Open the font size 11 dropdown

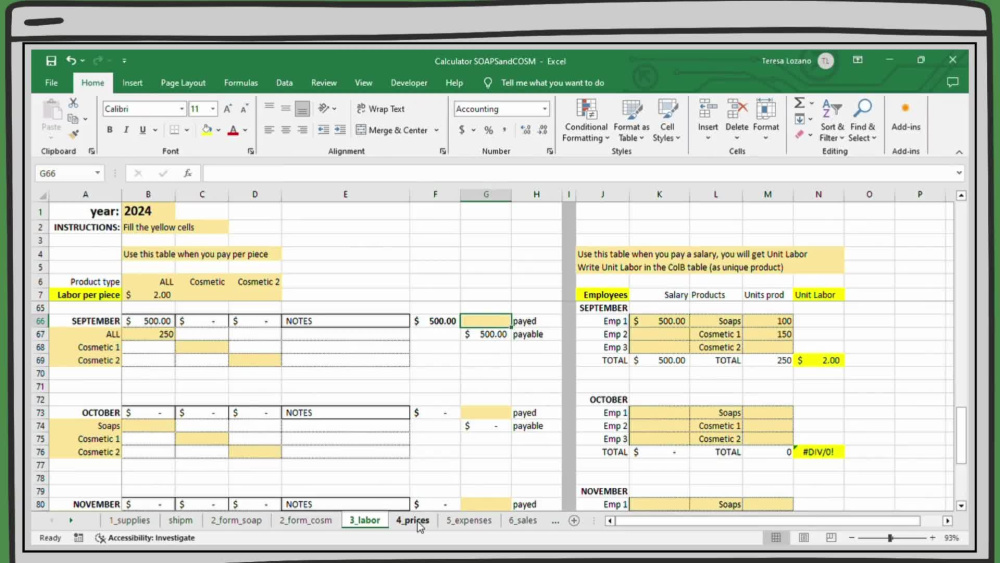coord(213,109)
